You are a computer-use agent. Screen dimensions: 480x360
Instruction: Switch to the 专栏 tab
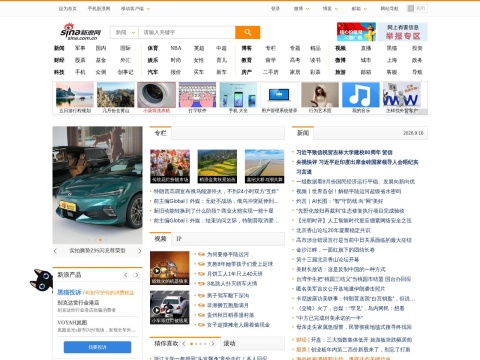click(160, 133)
